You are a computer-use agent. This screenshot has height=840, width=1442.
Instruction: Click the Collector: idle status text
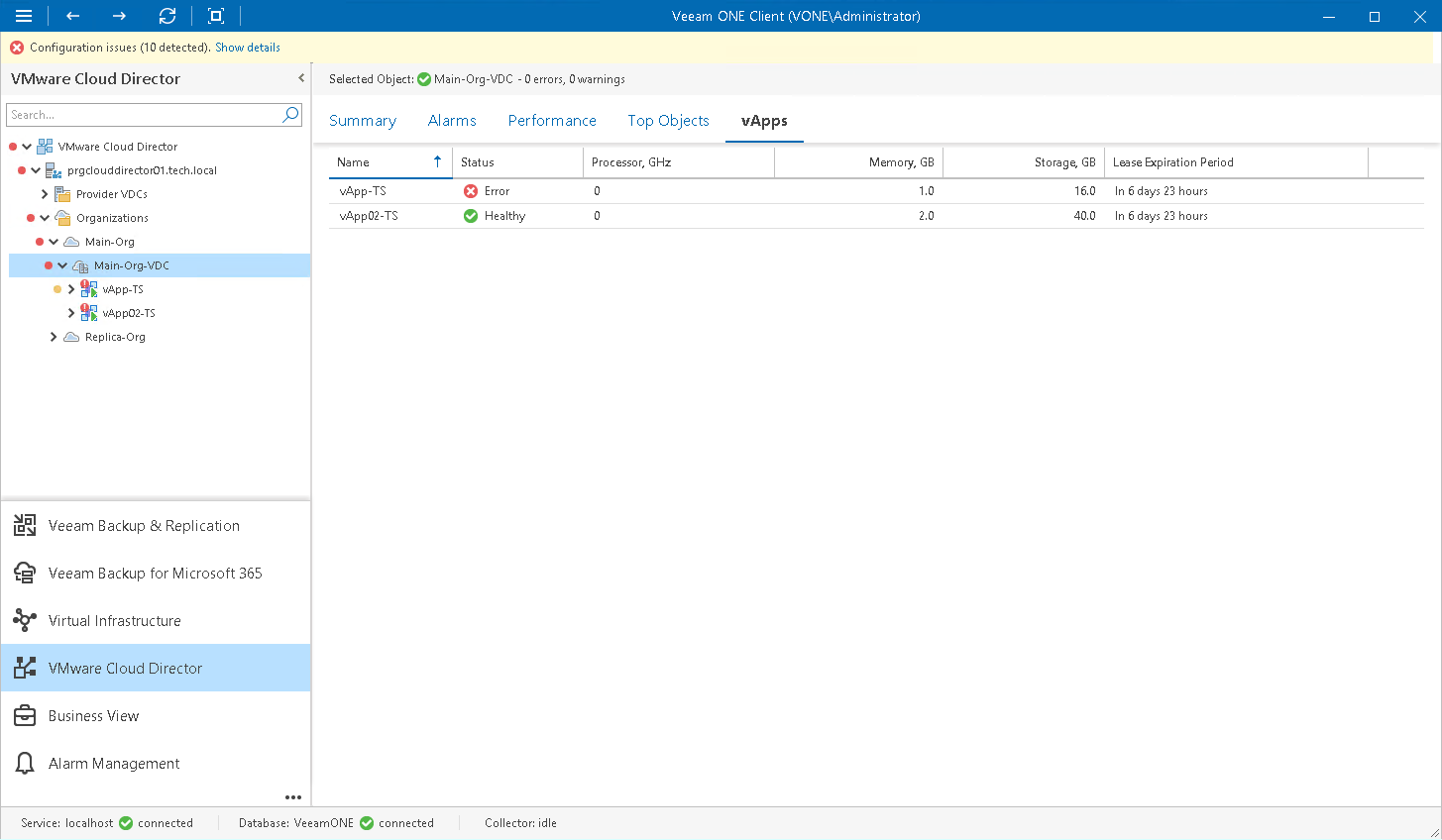[520, 823]
